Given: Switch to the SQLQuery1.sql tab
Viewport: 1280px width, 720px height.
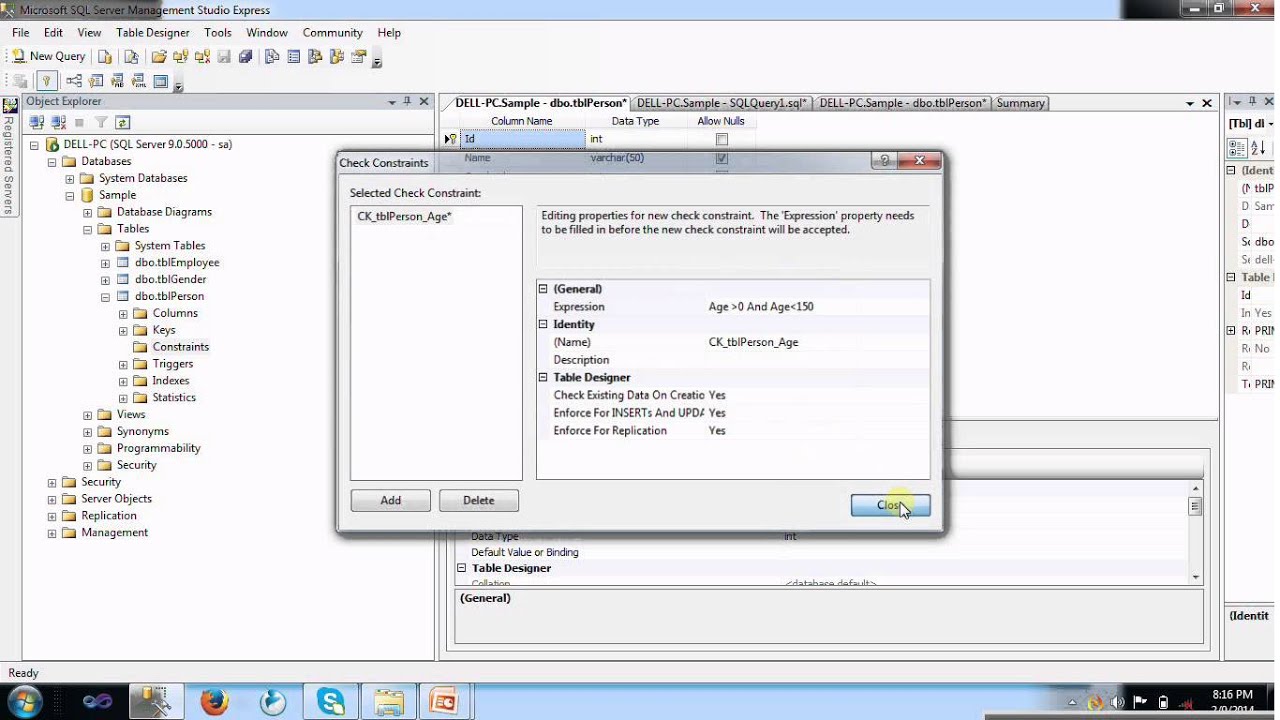Looking at the screenshot, I should pyautogui.click(x=721, y=103).
